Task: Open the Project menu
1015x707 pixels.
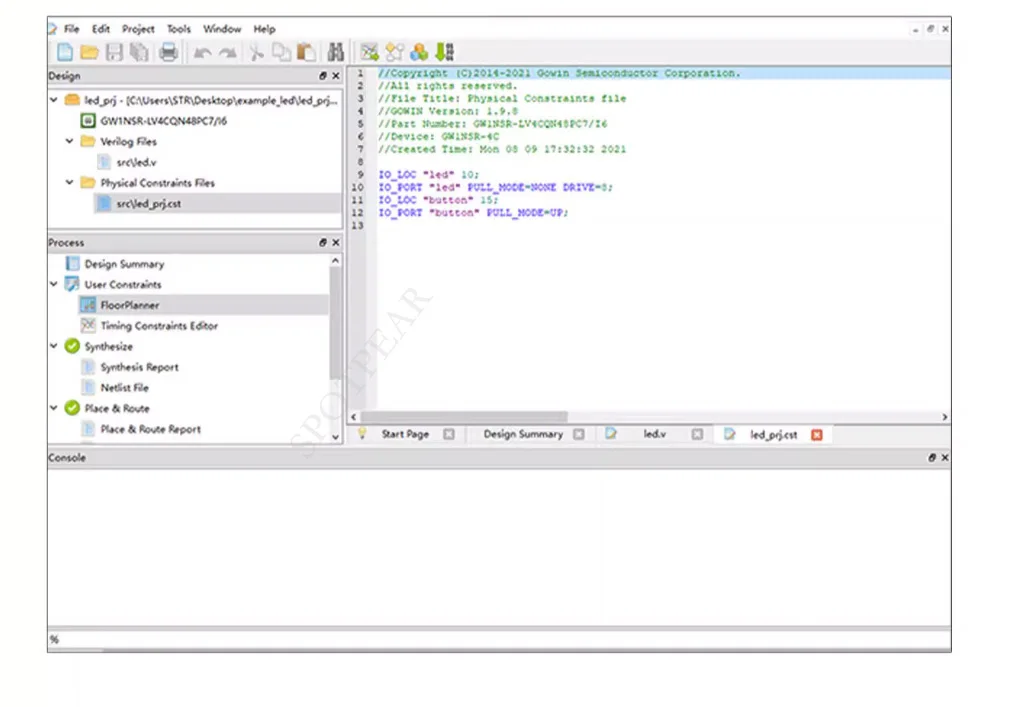Action: click(138, 29)
